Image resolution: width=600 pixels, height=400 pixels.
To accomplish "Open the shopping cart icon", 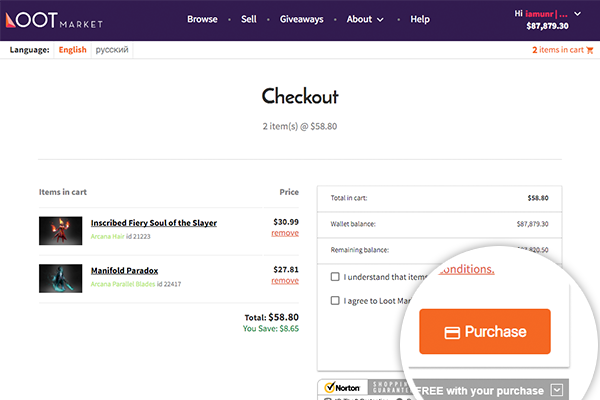I will pos(590,50).
